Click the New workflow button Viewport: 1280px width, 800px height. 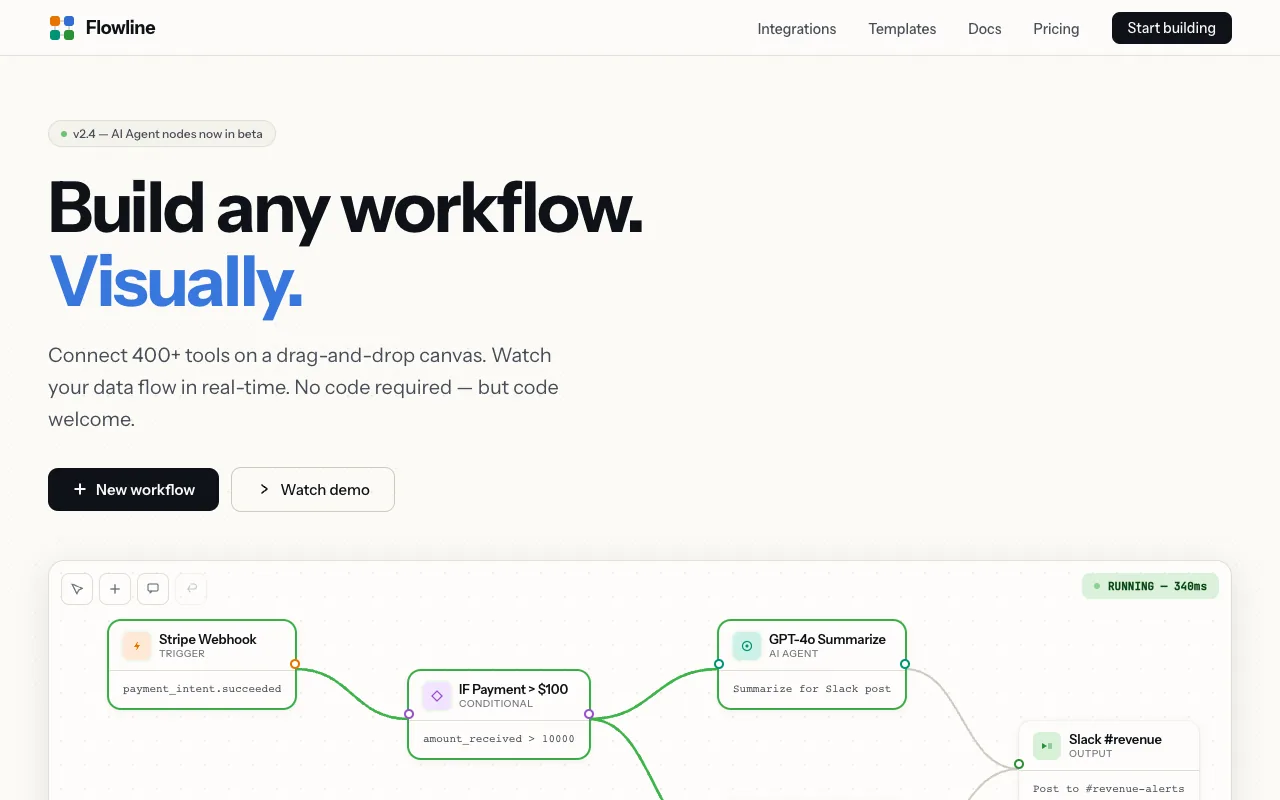(x=133, y=489)
